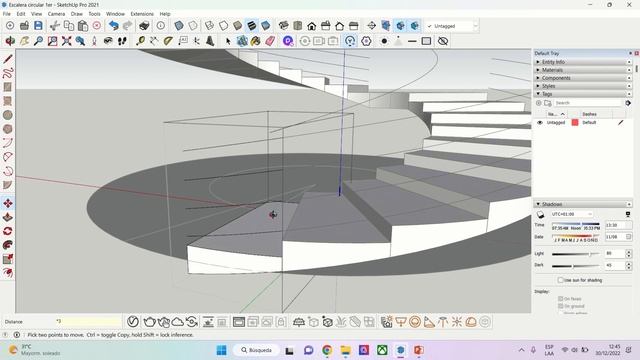Select the Protractor tool
The height and width of the screenshot is (360, 640).
168,41
